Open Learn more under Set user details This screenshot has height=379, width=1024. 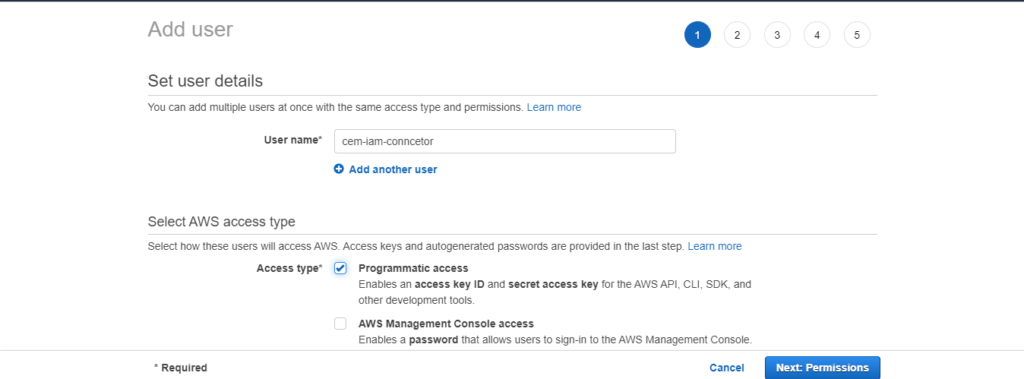coord(554,107)
